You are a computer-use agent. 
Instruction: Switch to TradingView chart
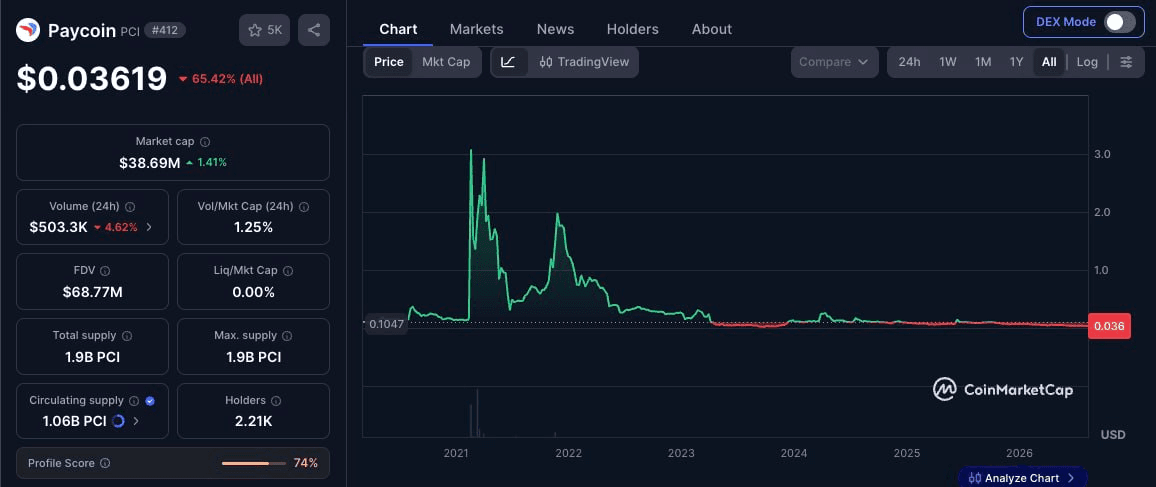582,62
